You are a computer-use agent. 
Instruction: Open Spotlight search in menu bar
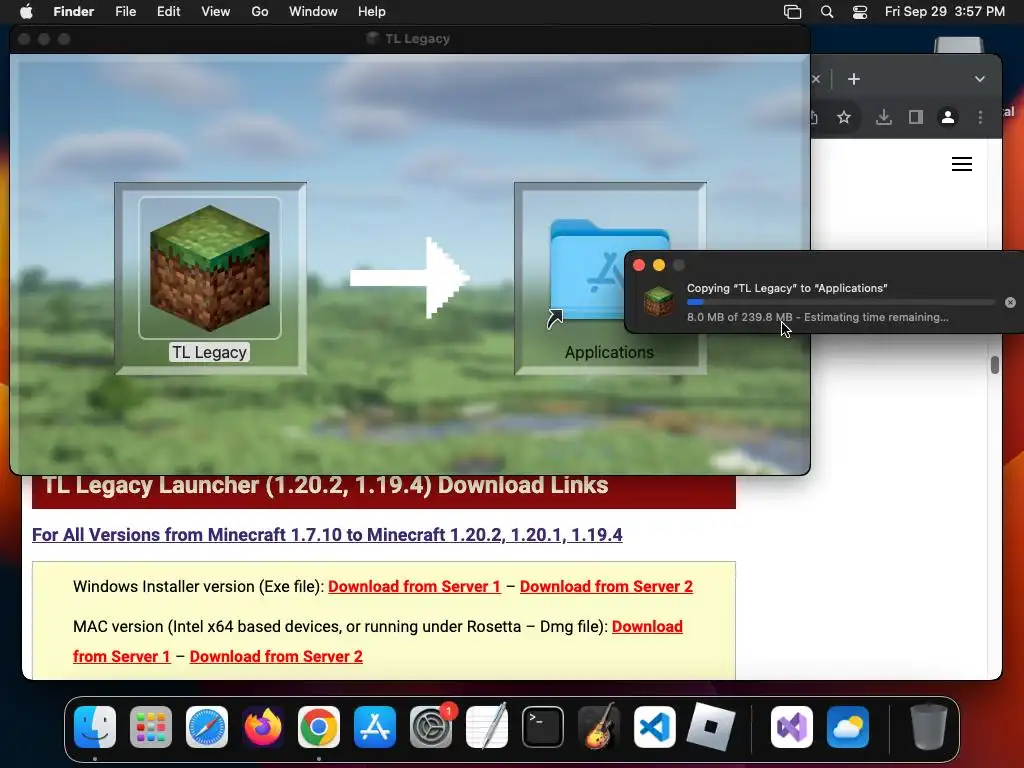click(827, 12)
